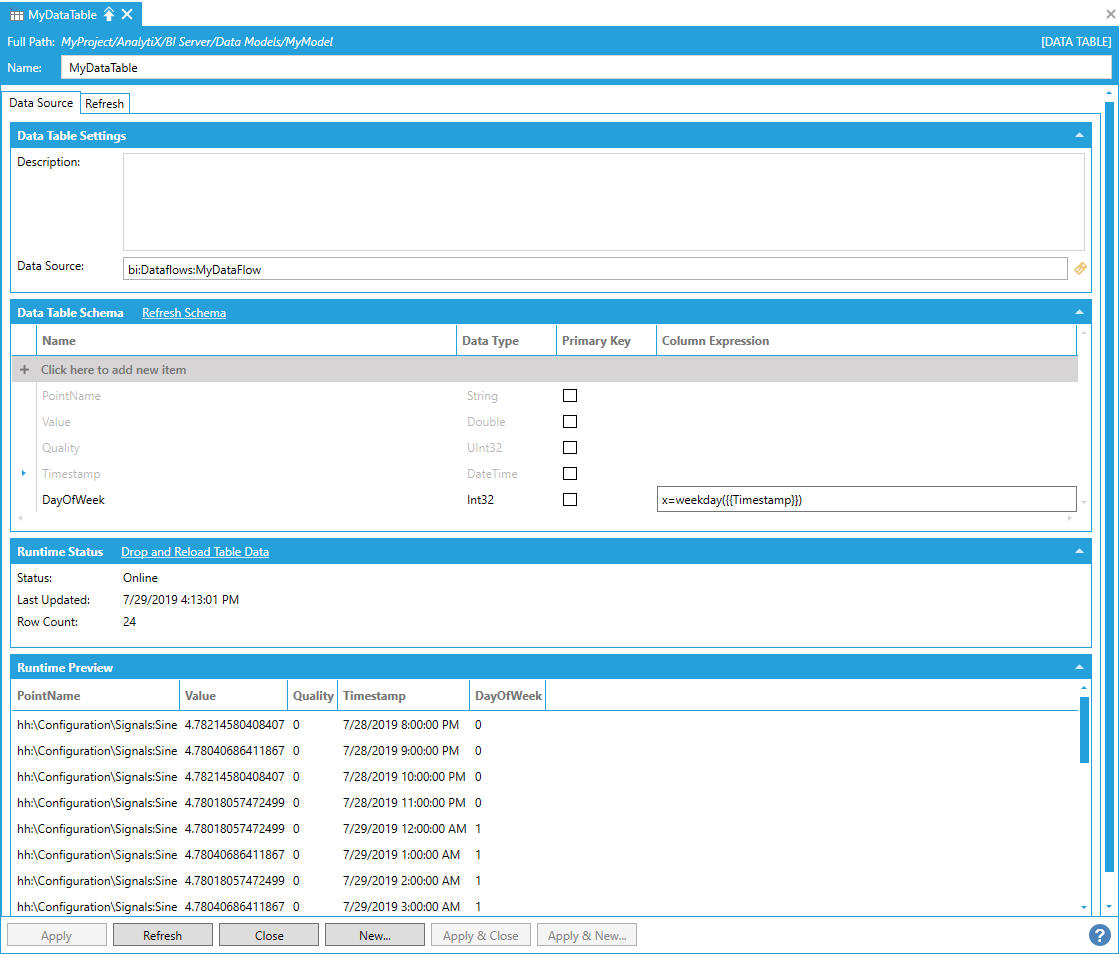Switch to the Refresh tab
Viewport: 1120px width, 955px height.
coord(105,104)
